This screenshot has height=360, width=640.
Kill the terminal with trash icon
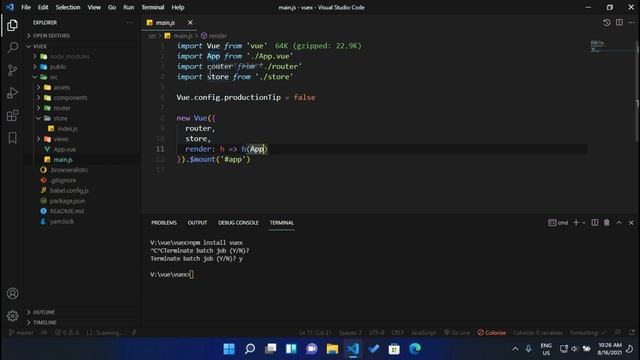click(607, 222)
